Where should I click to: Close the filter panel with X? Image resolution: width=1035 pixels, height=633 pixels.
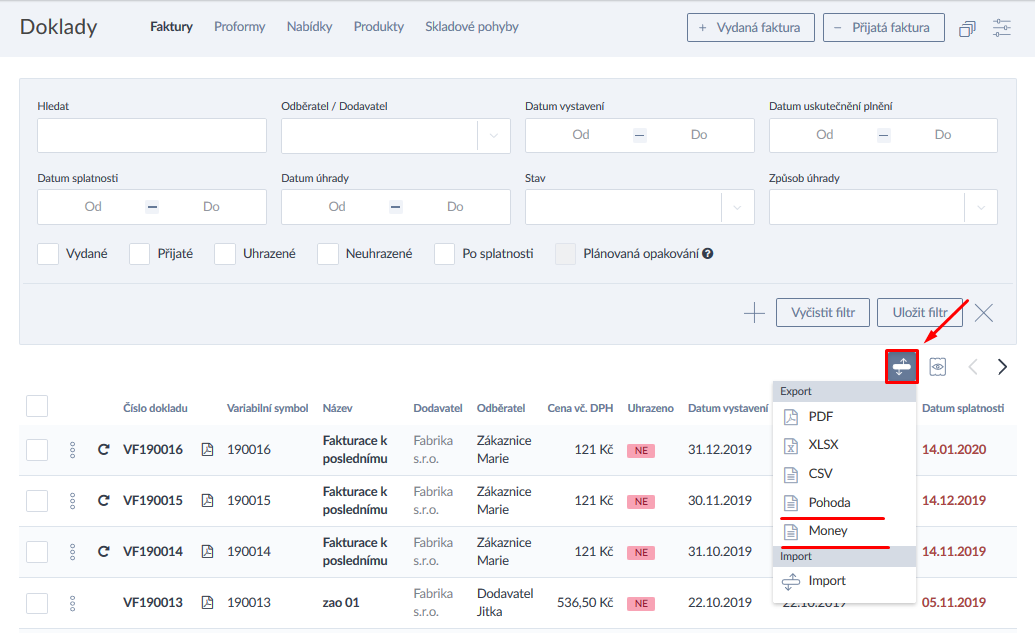coord(984,313)
